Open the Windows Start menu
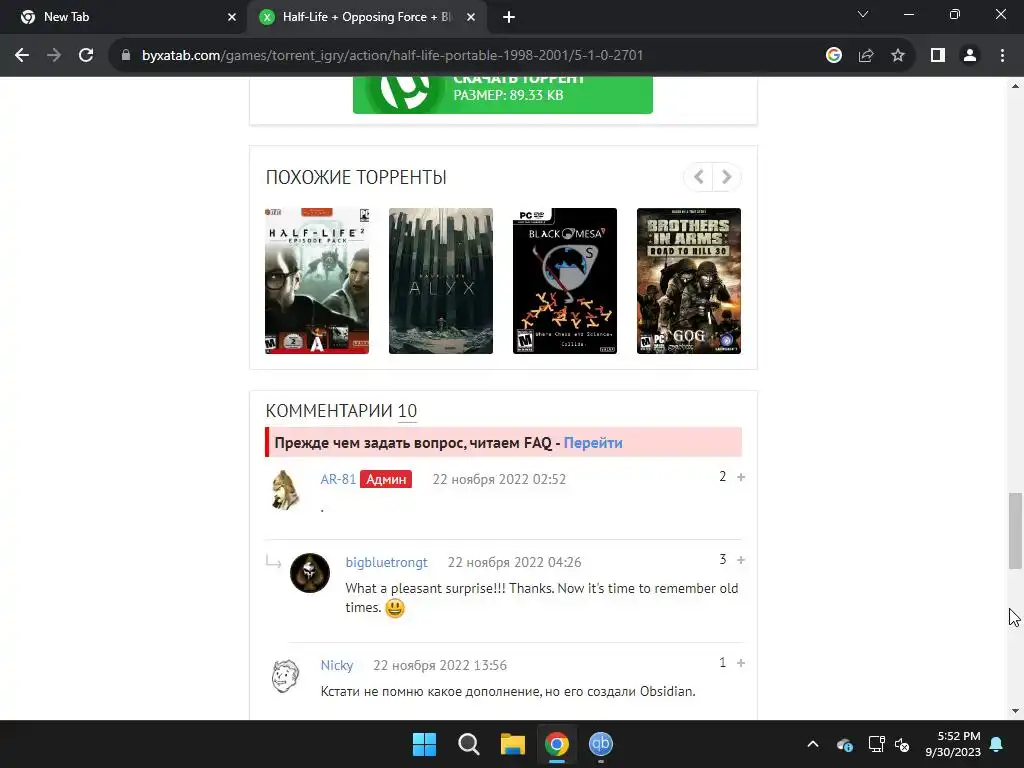Viewport: 1024px width, 768px height. pyautogui.click(x=424, y=744)
